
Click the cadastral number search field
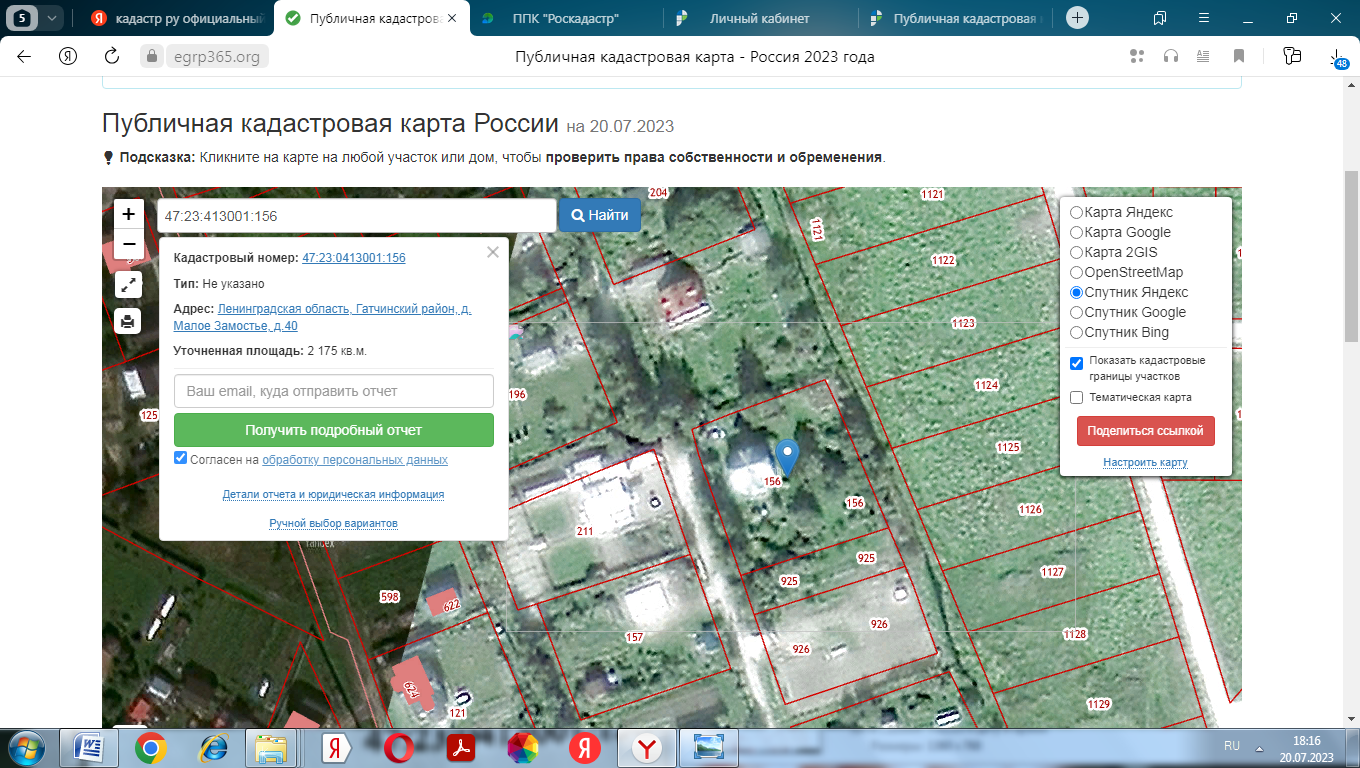point(356,215)
